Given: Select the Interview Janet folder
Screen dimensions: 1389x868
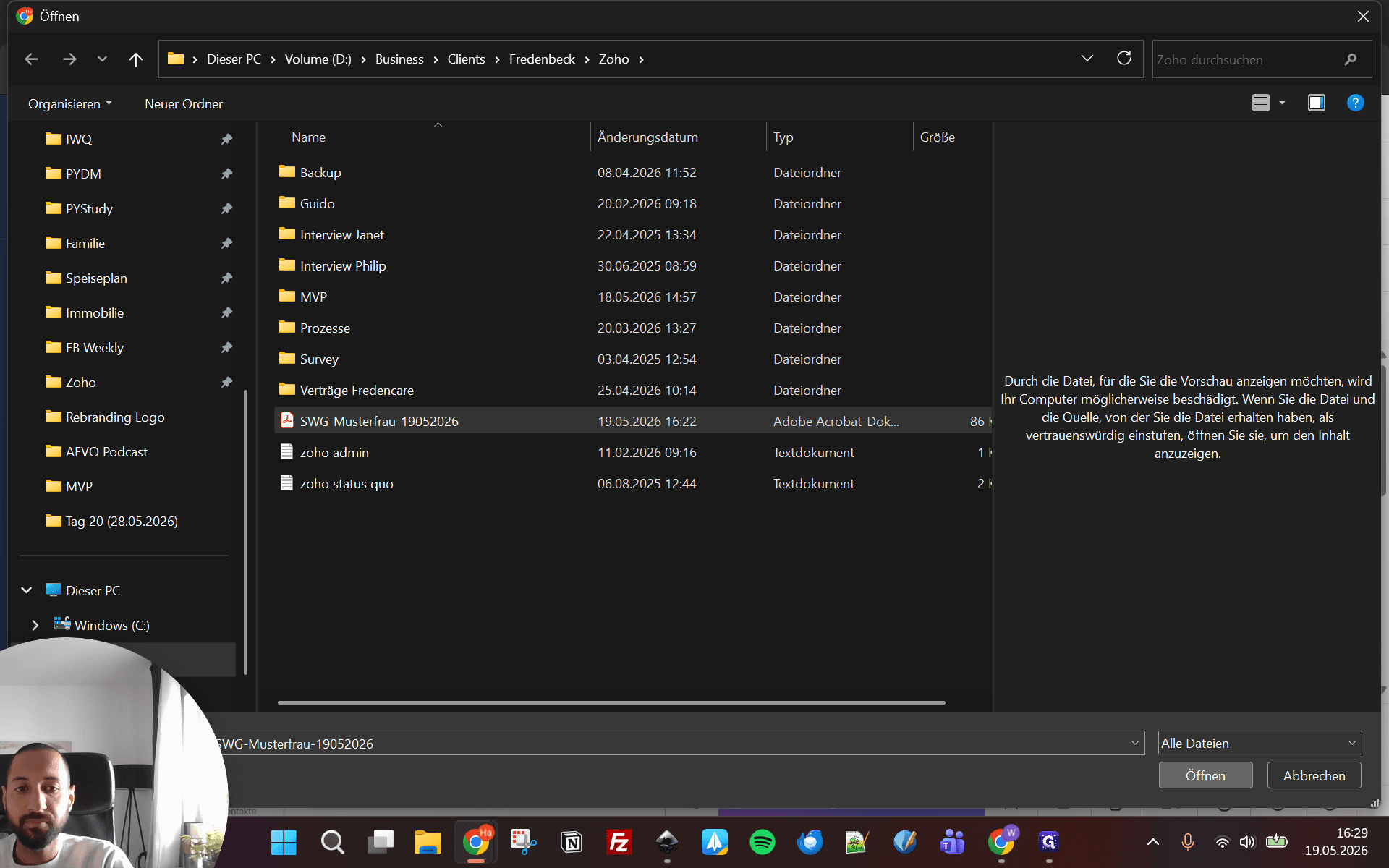Looking at the screenshot, I should pos(341,235).
